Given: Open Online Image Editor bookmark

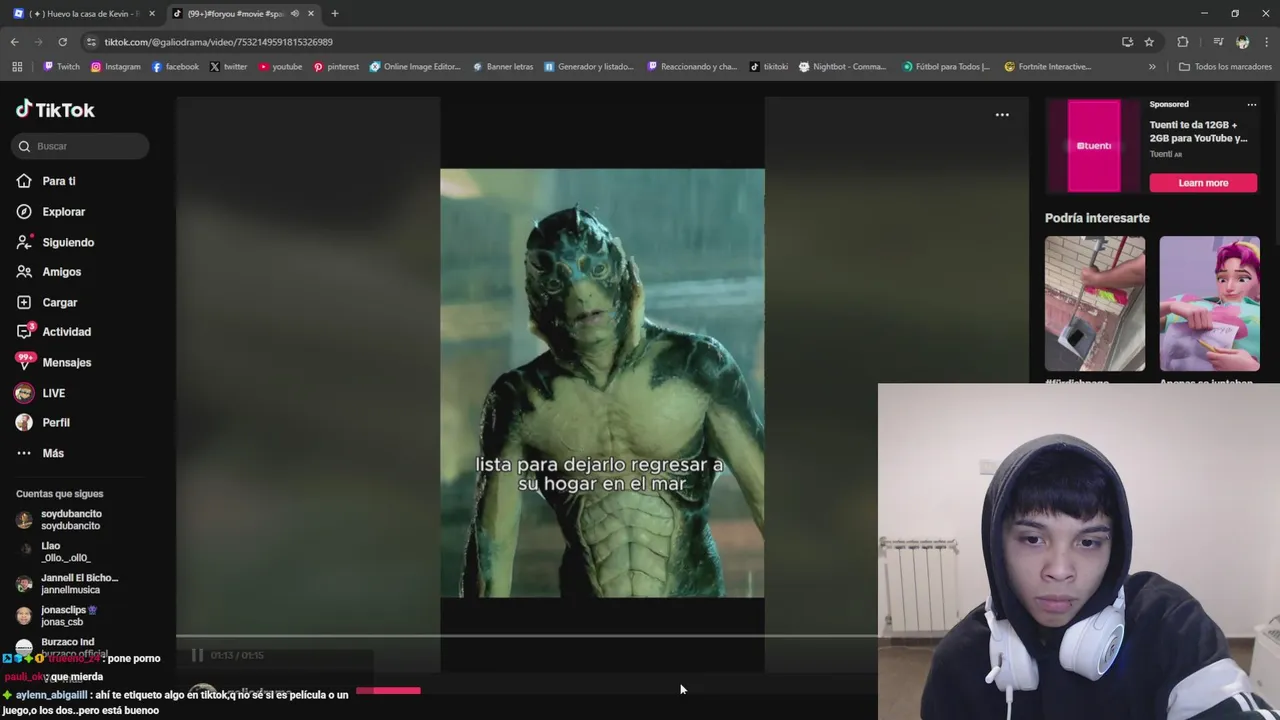Looking at the screenshot, I should coord(415,67).
